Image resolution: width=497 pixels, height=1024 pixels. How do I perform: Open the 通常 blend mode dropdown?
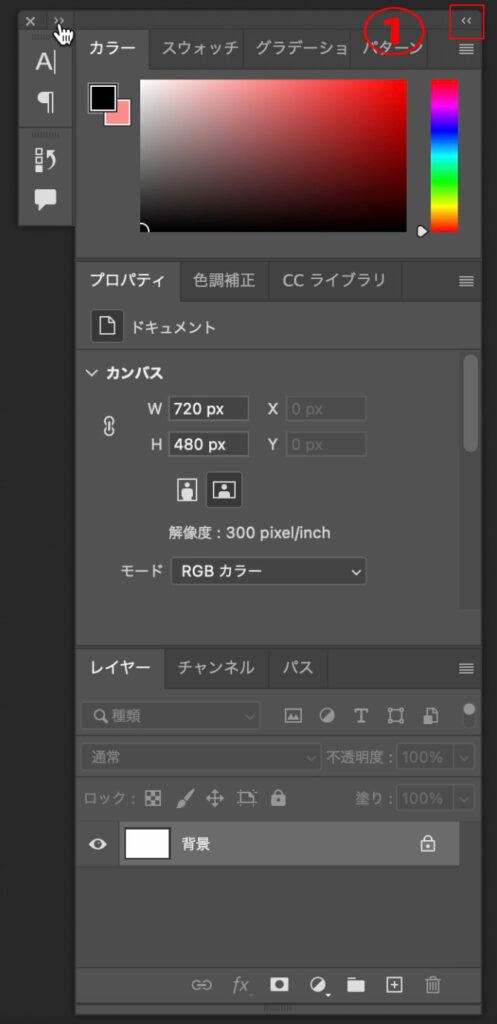tap(201, 758)
